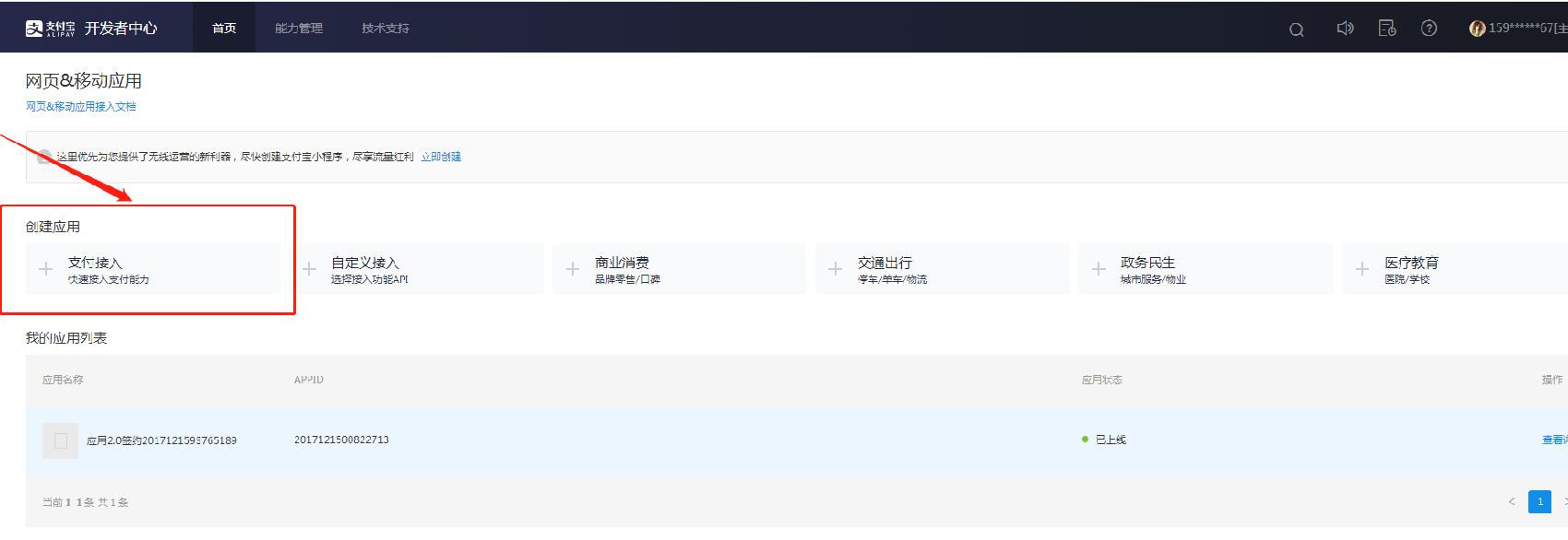Click 开发者中心 title text
The height and width of the screenshot is (540, 1568).
coord(121,29)
